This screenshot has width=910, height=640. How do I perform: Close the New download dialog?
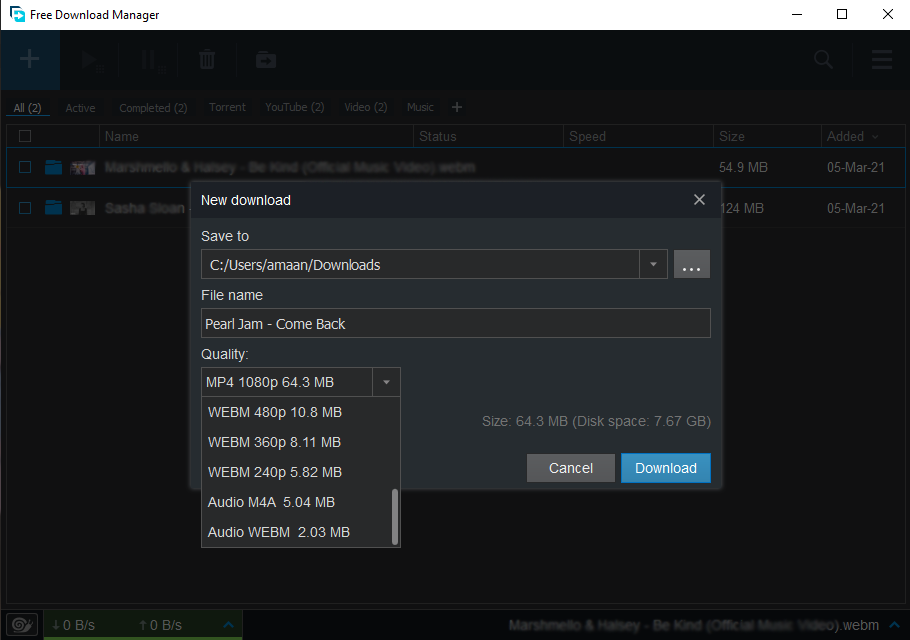point(699,200)
